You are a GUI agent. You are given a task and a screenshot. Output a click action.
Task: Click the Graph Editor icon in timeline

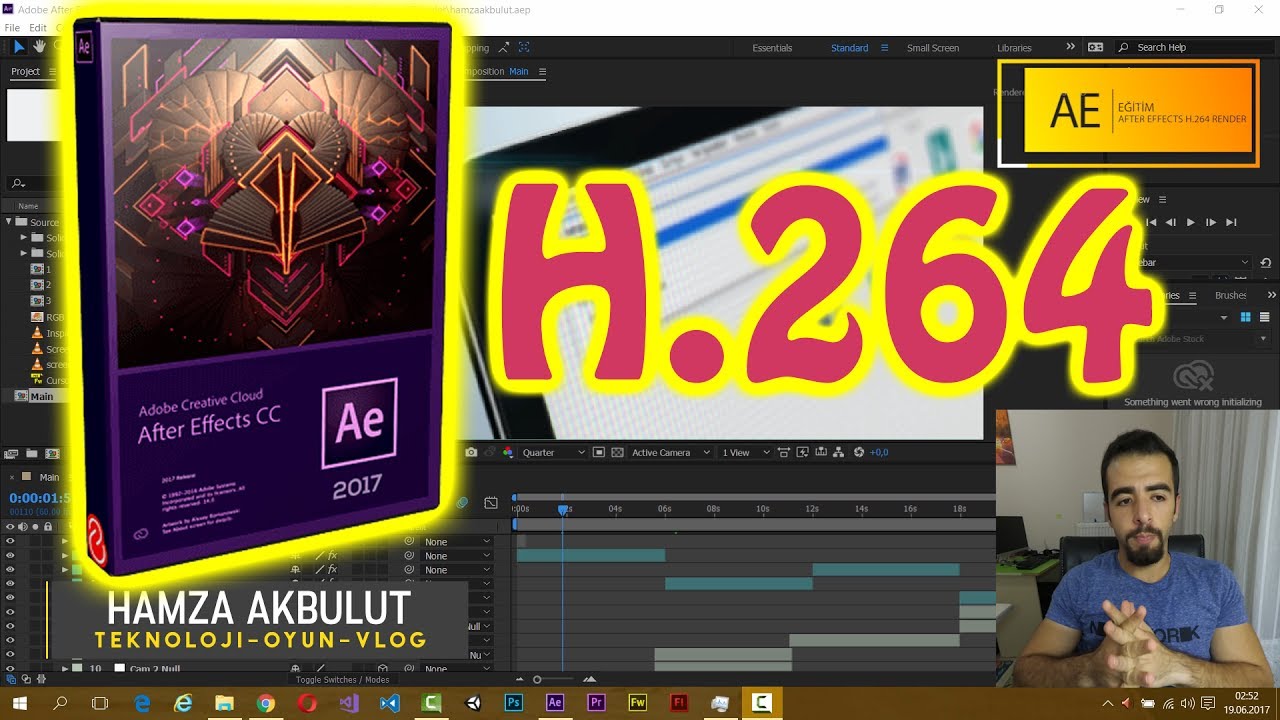coord(490,502)
